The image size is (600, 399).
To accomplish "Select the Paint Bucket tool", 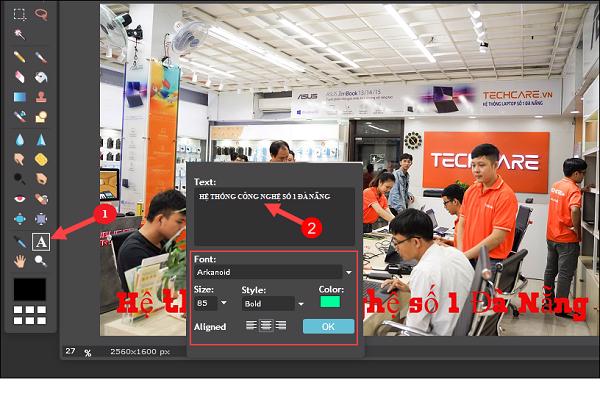I will (41, 77).
